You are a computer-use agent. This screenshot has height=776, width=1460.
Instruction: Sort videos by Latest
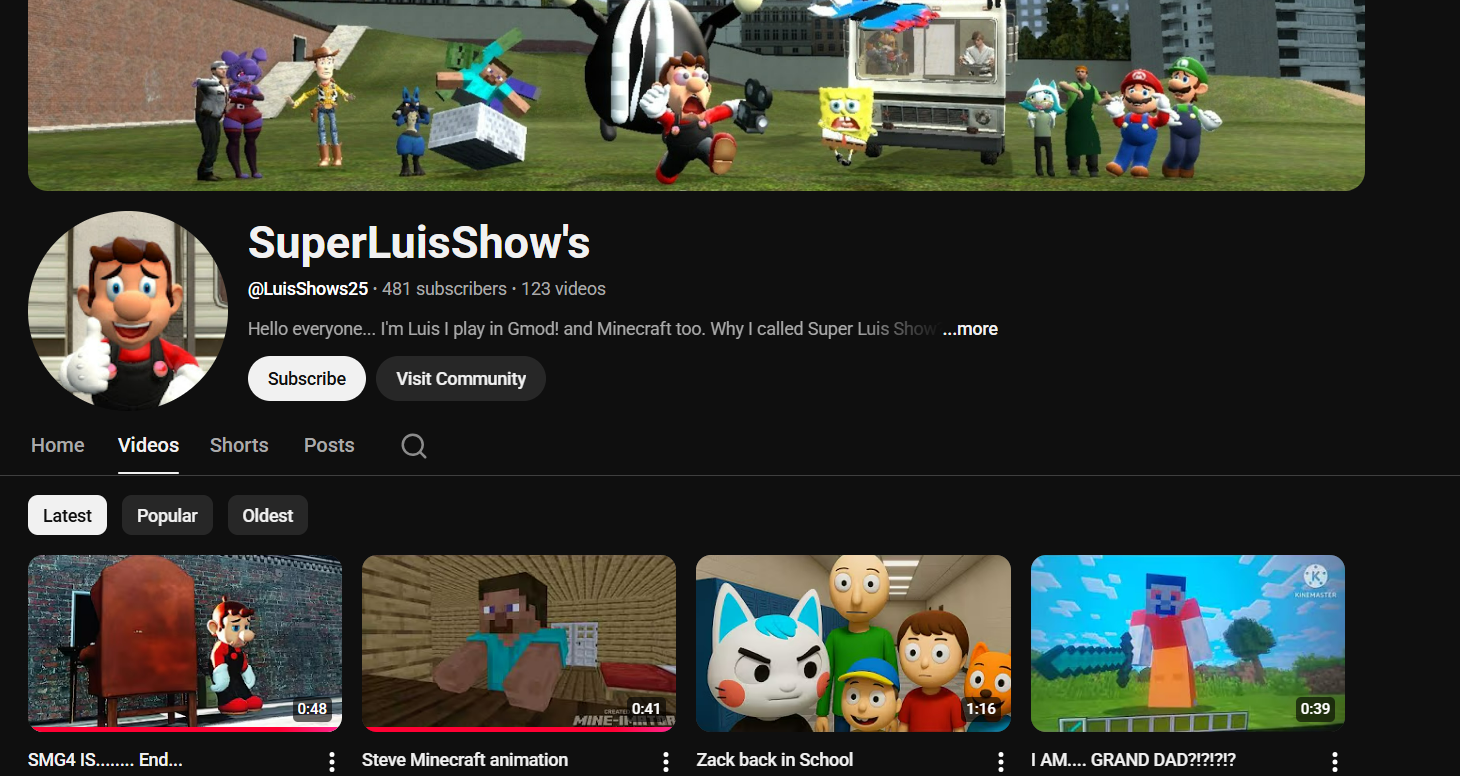(67, 515)
